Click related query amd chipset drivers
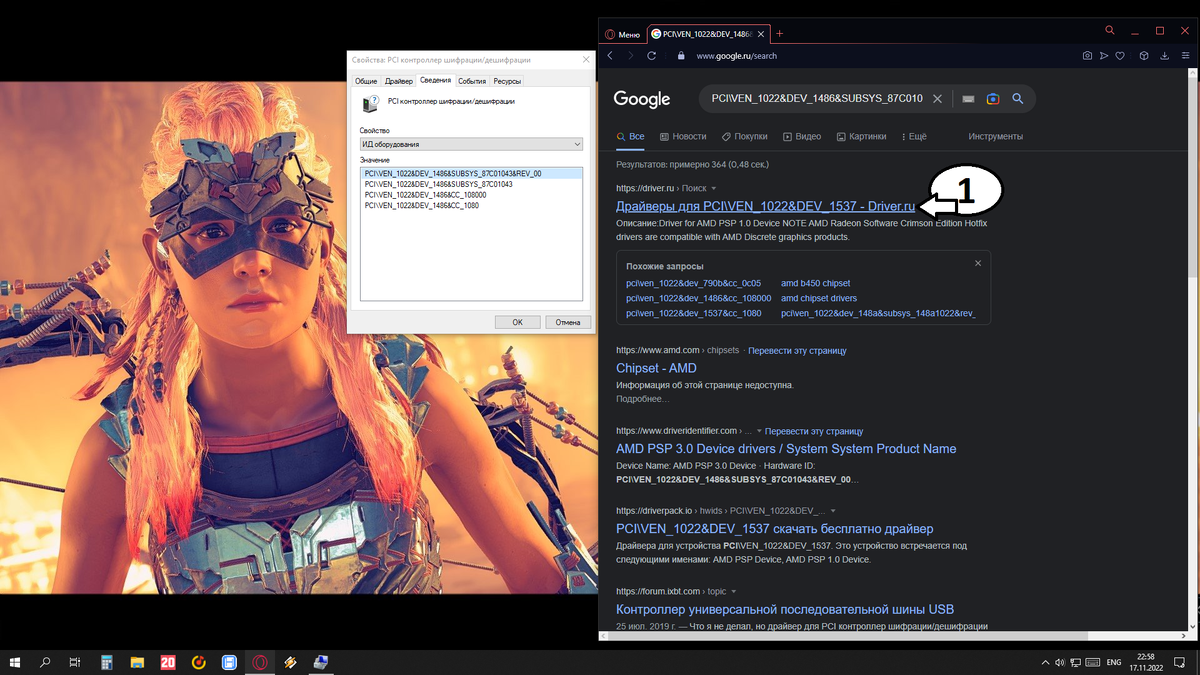The height and width of the screenshot is (675, 1200). pyautogui.click(x=819, y=298)
